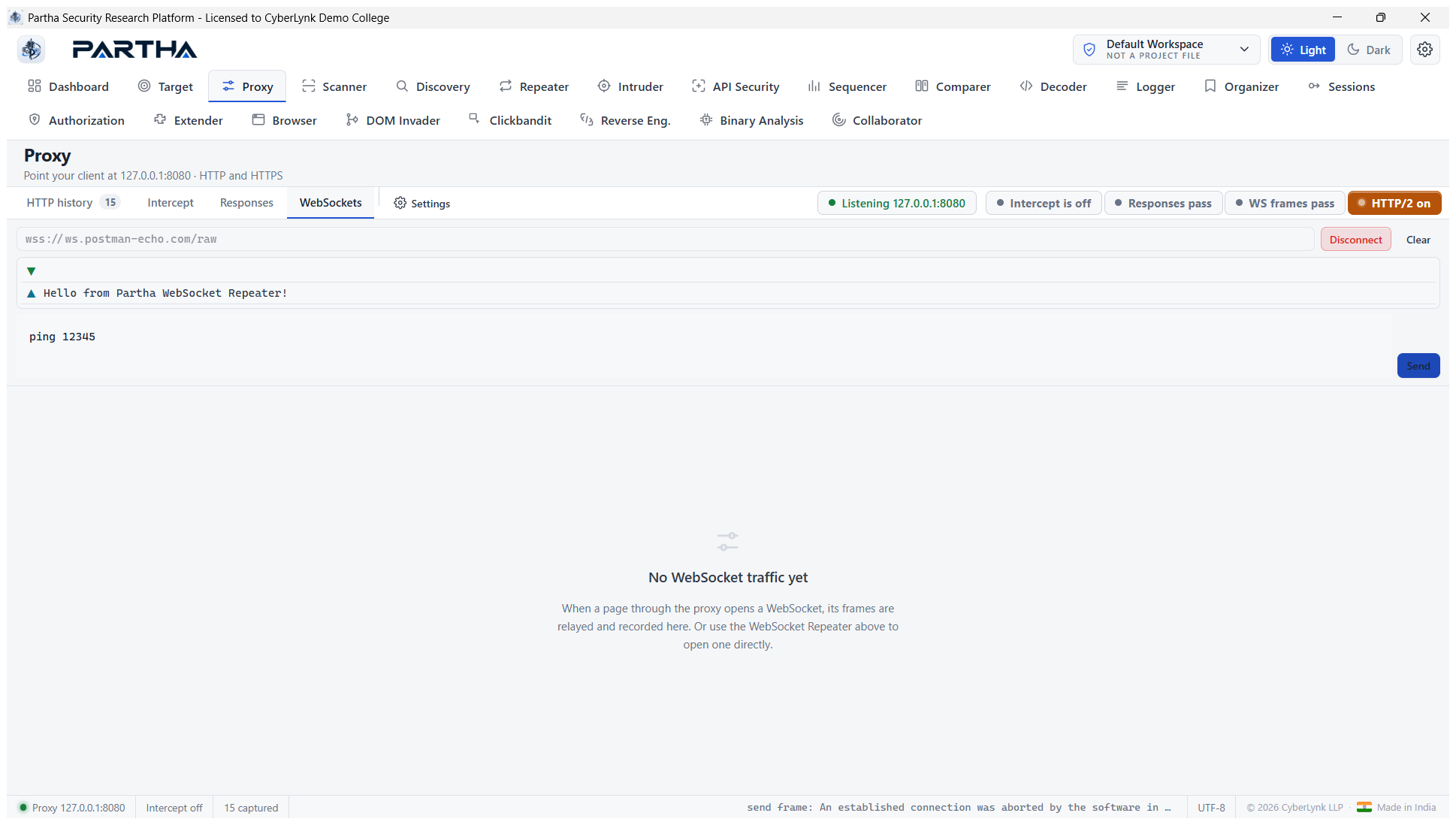Click UTF-8 encoding indicator
This screenshot has width=1456, height=825.
tap(1211, 808)
